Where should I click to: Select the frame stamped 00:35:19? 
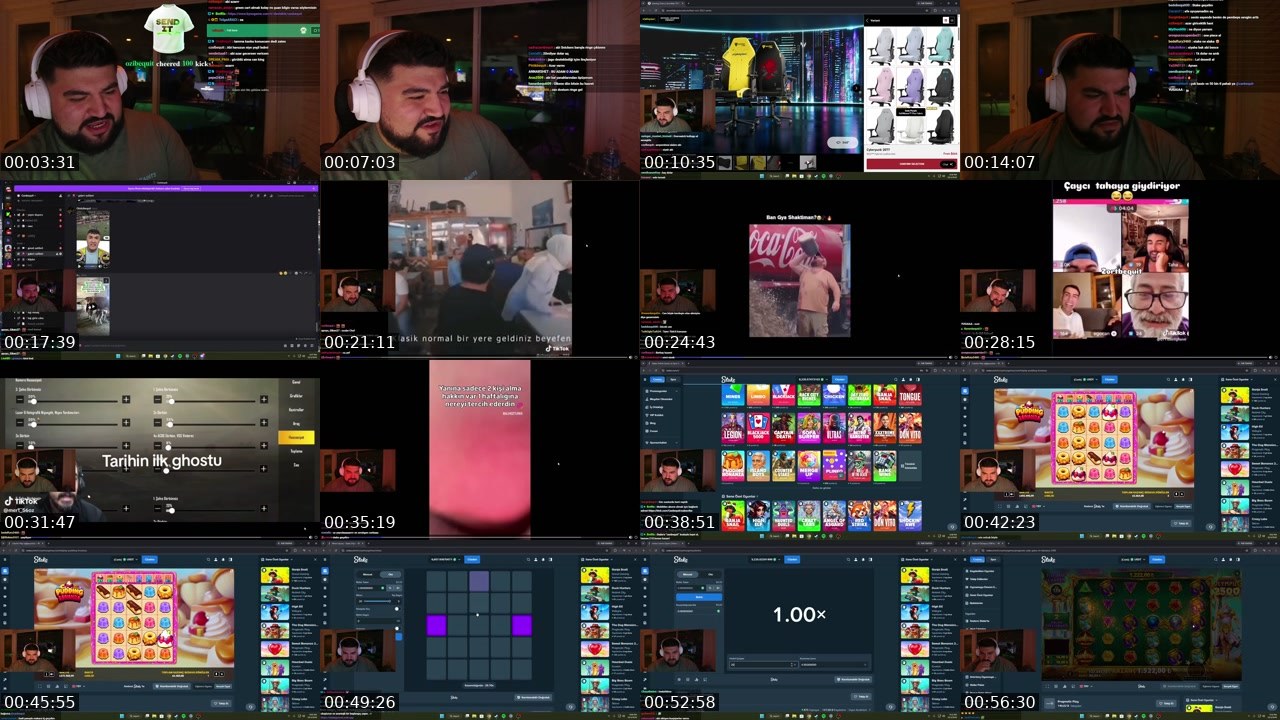tap(480, 450)
